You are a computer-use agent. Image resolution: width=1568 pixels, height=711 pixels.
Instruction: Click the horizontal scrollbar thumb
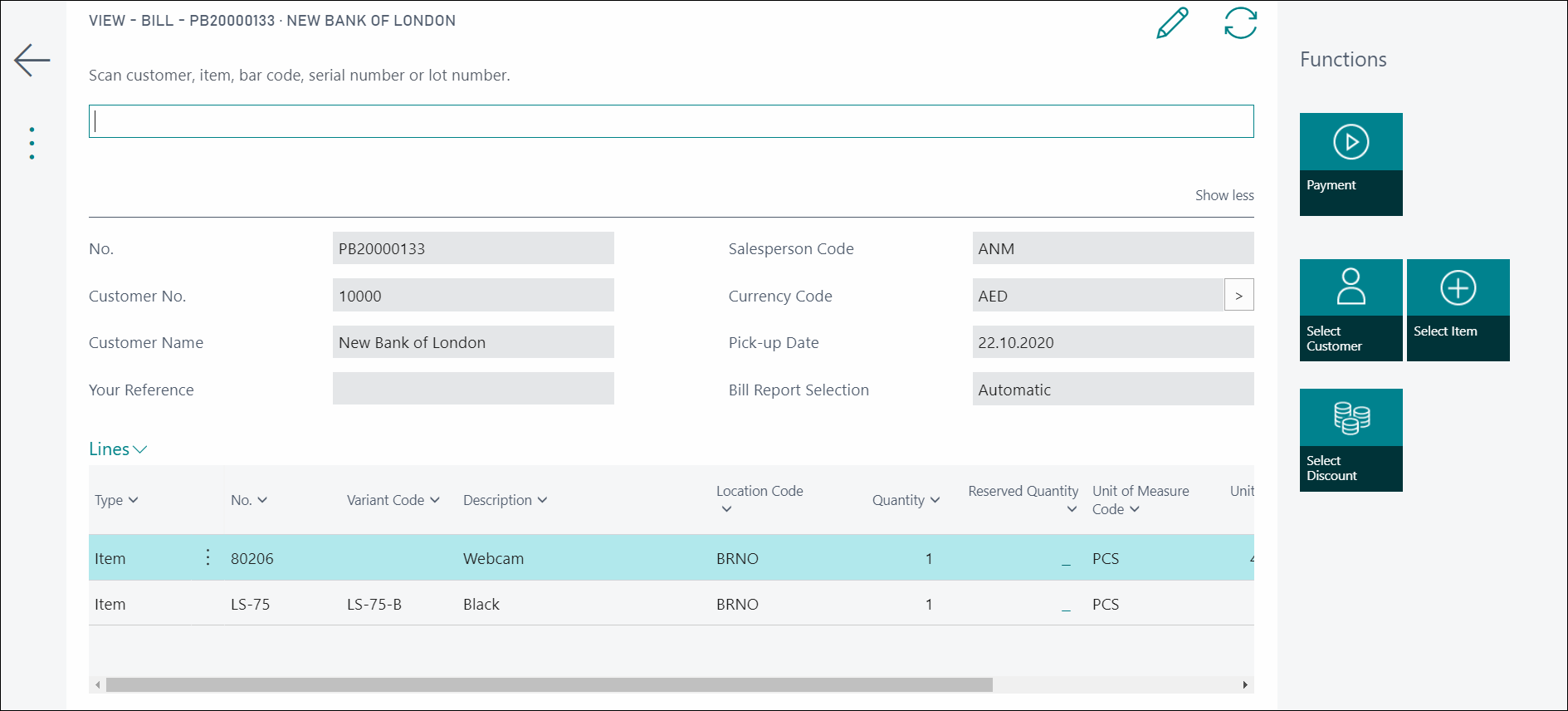point(549,684)
